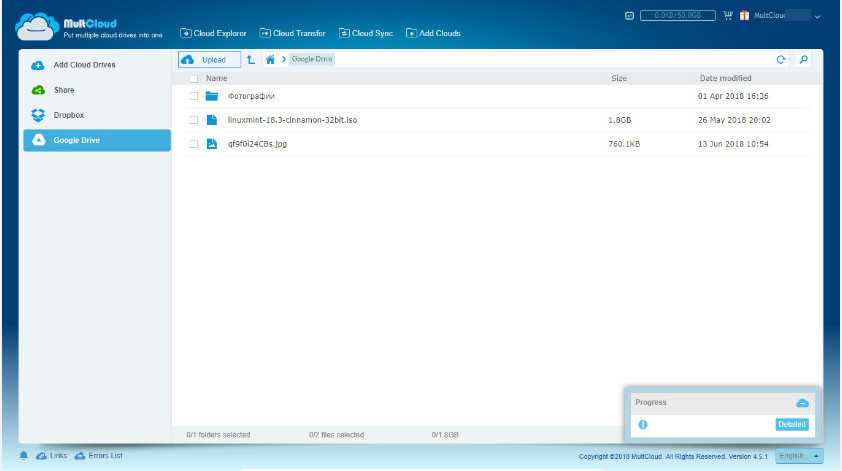Open the Cloud Sync tab
Image resolution: width=842 pixels, height=471 pixels.
click(x=366, y=33)
